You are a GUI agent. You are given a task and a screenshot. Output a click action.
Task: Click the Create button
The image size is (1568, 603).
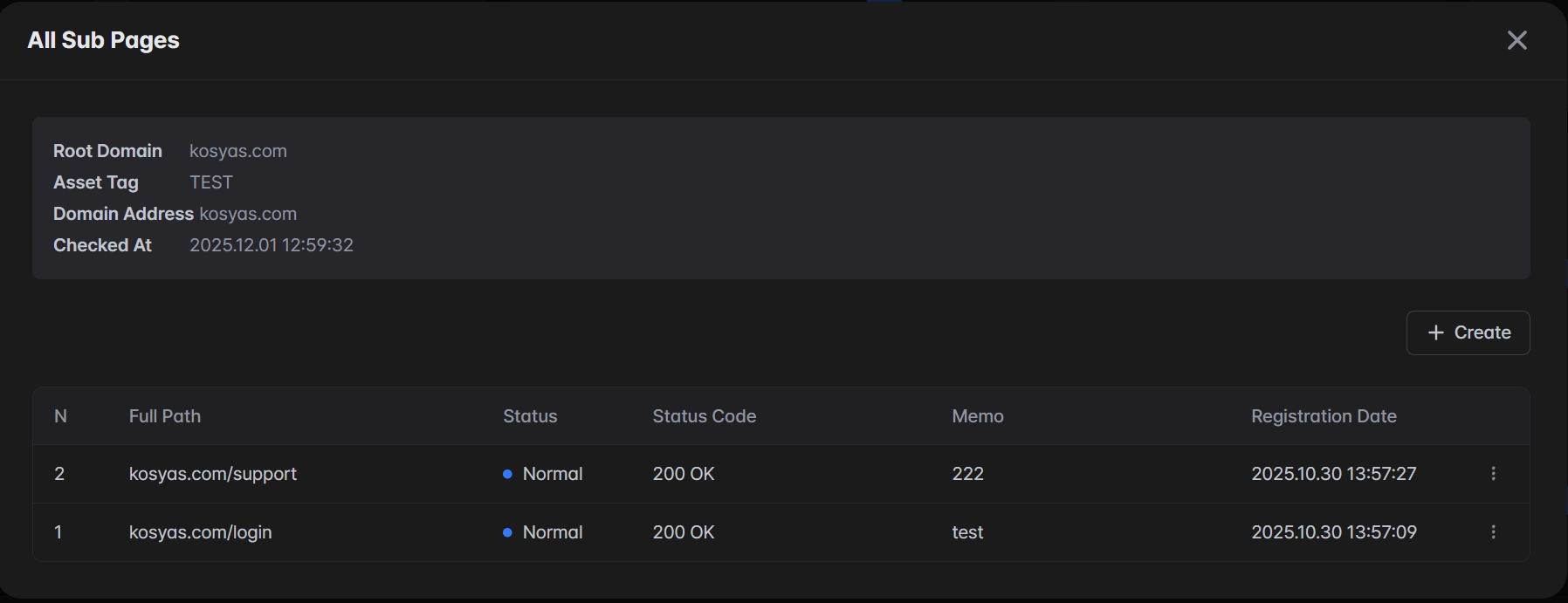coord(1468,332)
